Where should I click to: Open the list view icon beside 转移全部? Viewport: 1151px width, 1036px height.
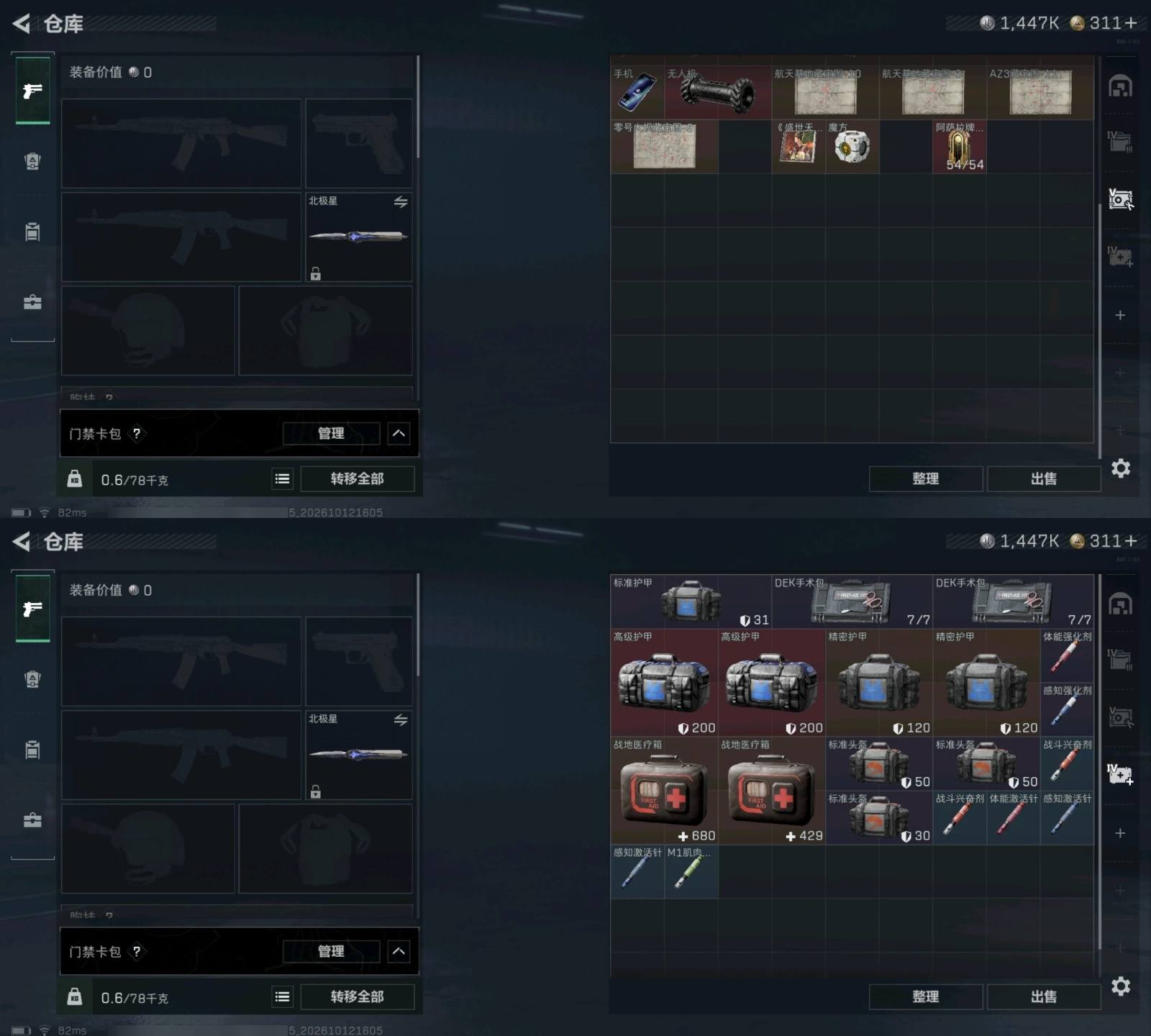coord(283,478)
